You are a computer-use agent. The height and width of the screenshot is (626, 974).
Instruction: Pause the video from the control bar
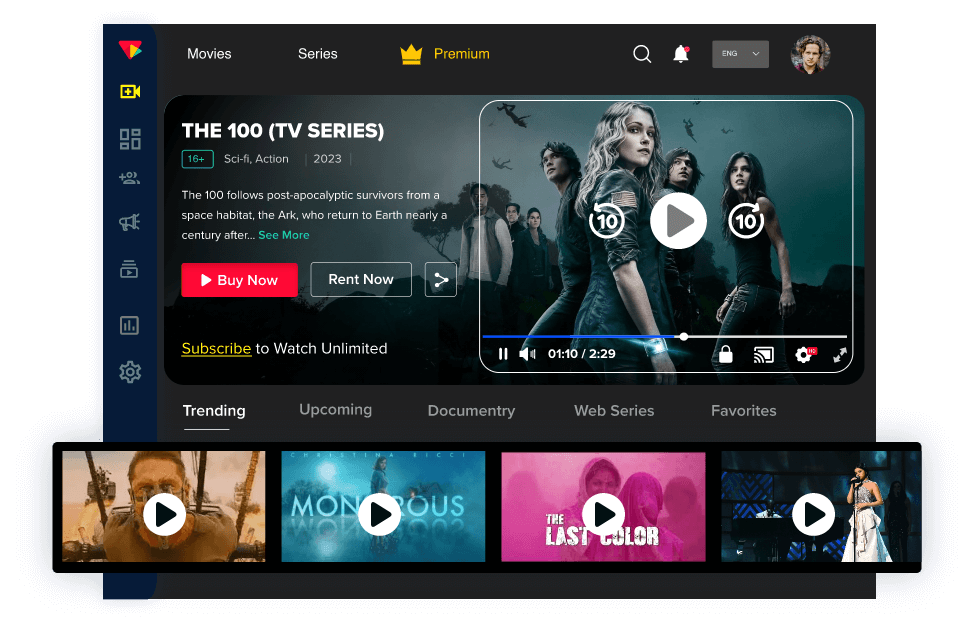[x=503, y=354]
